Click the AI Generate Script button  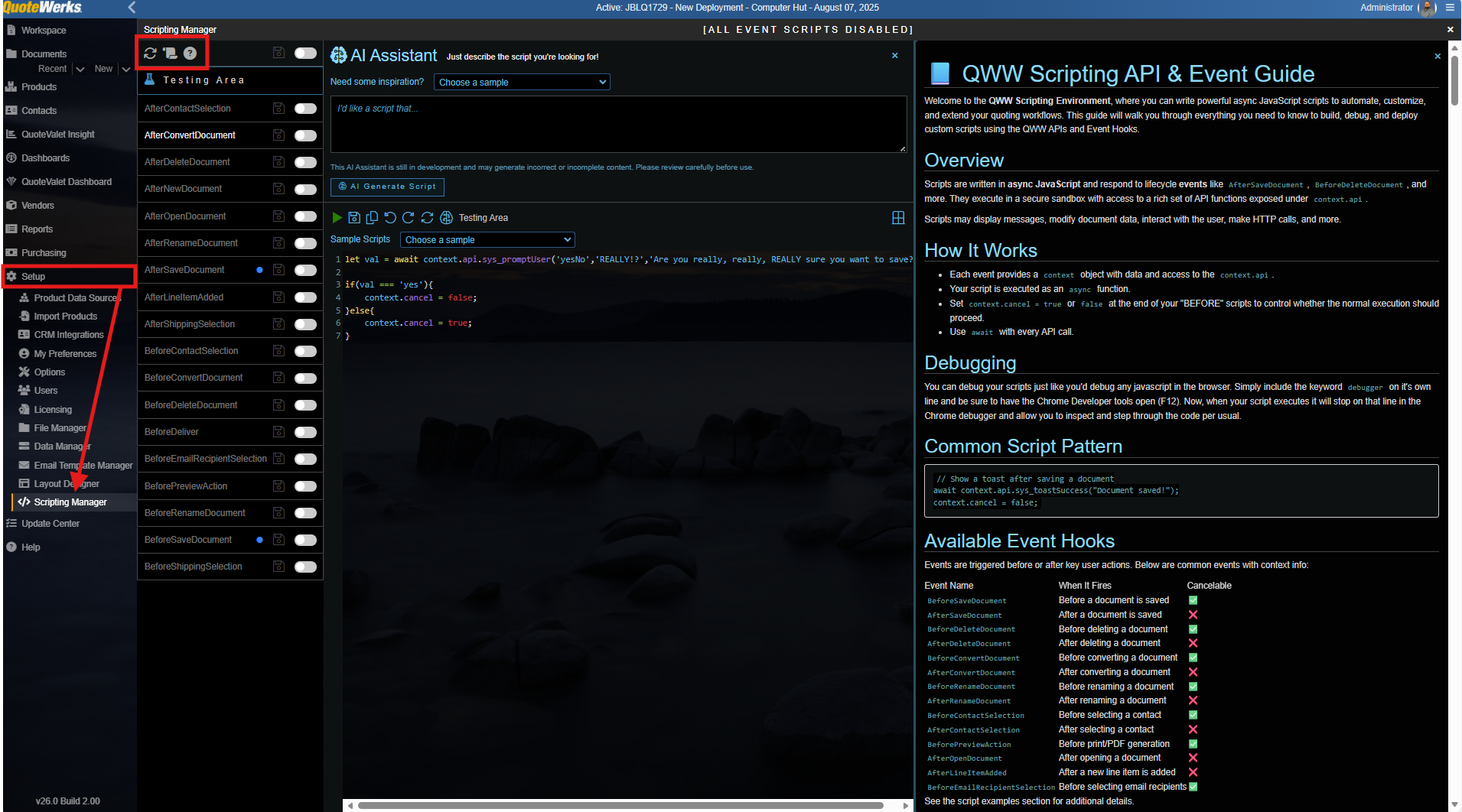click(x=387, y=187)
